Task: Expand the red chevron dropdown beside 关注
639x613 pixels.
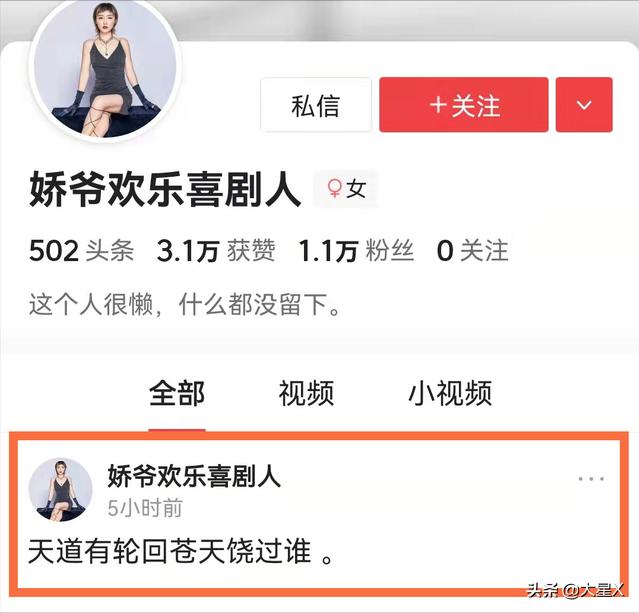Action: tap(584, 105)
